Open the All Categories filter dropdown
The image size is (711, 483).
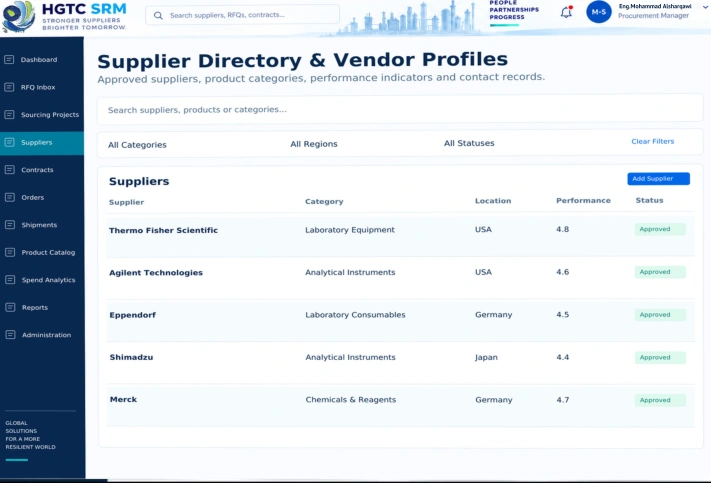point(137,145)
